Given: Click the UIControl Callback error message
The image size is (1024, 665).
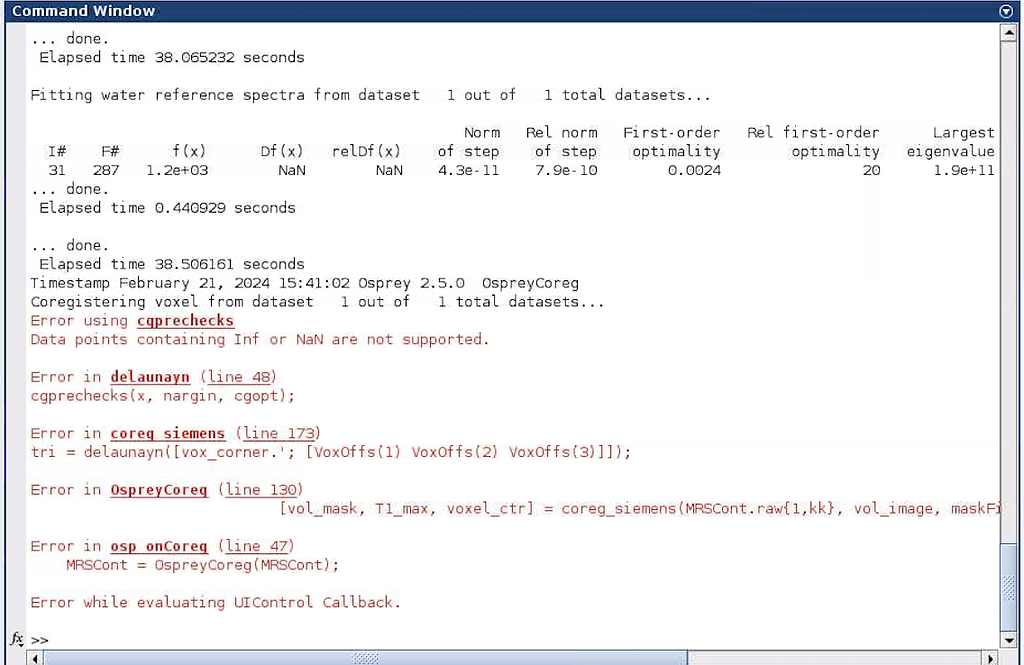Looking at the screenshot, I should pyautogui.click(x=214, y=602).
